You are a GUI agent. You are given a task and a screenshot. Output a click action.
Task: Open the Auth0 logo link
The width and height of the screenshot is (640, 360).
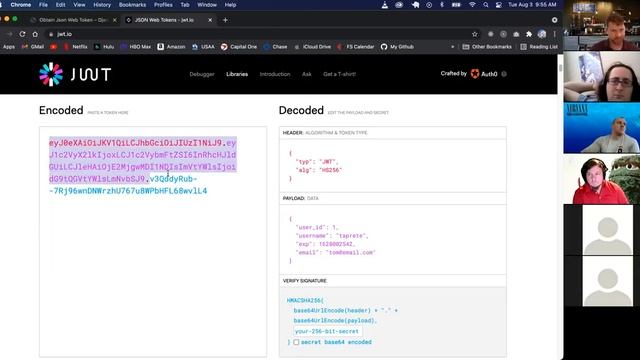click(484, 74)
